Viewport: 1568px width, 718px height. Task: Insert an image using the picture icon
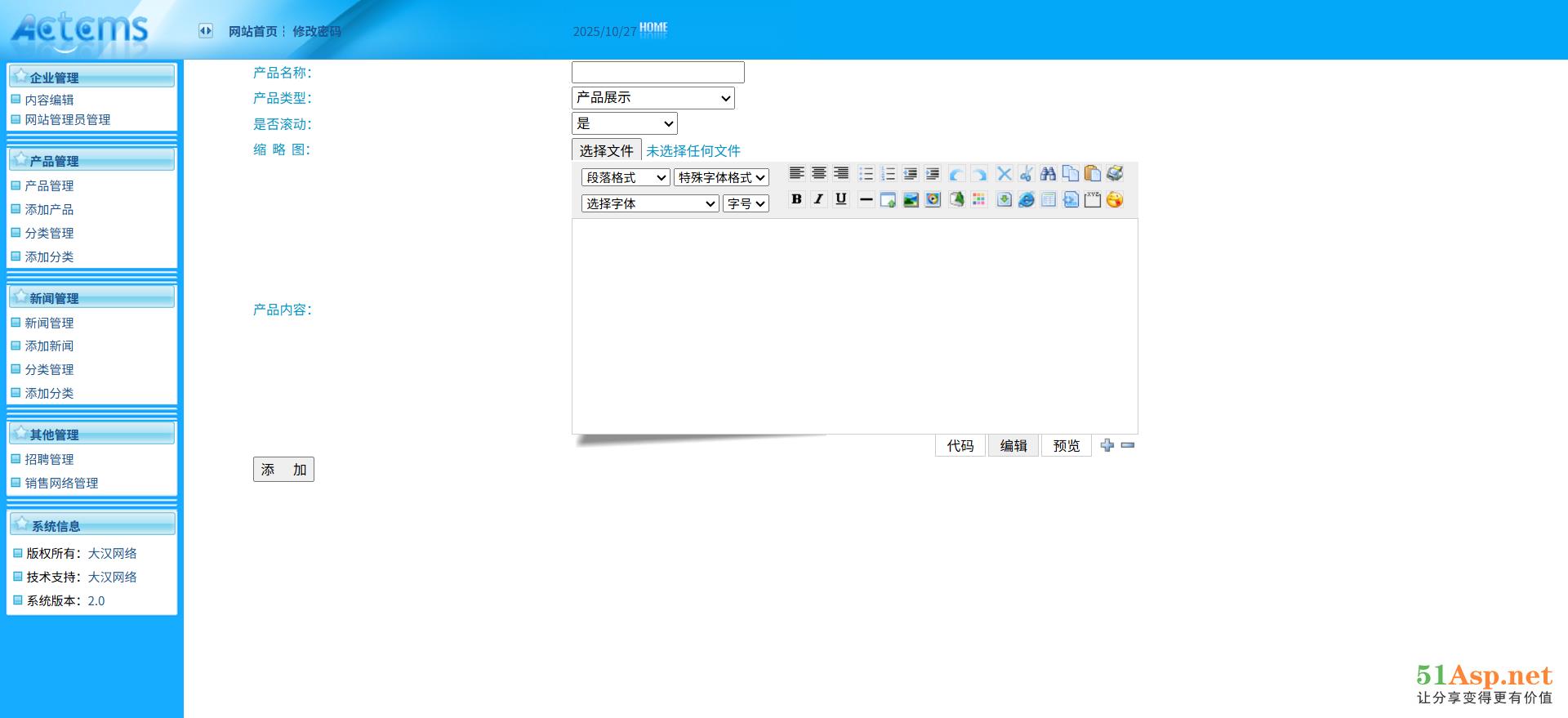910,200
